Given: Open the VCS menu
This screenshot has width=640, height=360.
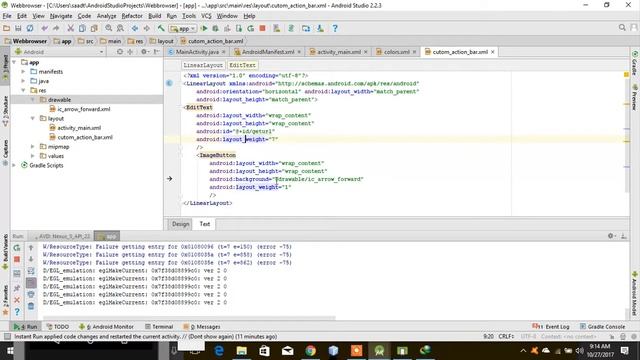Looking at the screenshot, I should click(x=206, y=16).
